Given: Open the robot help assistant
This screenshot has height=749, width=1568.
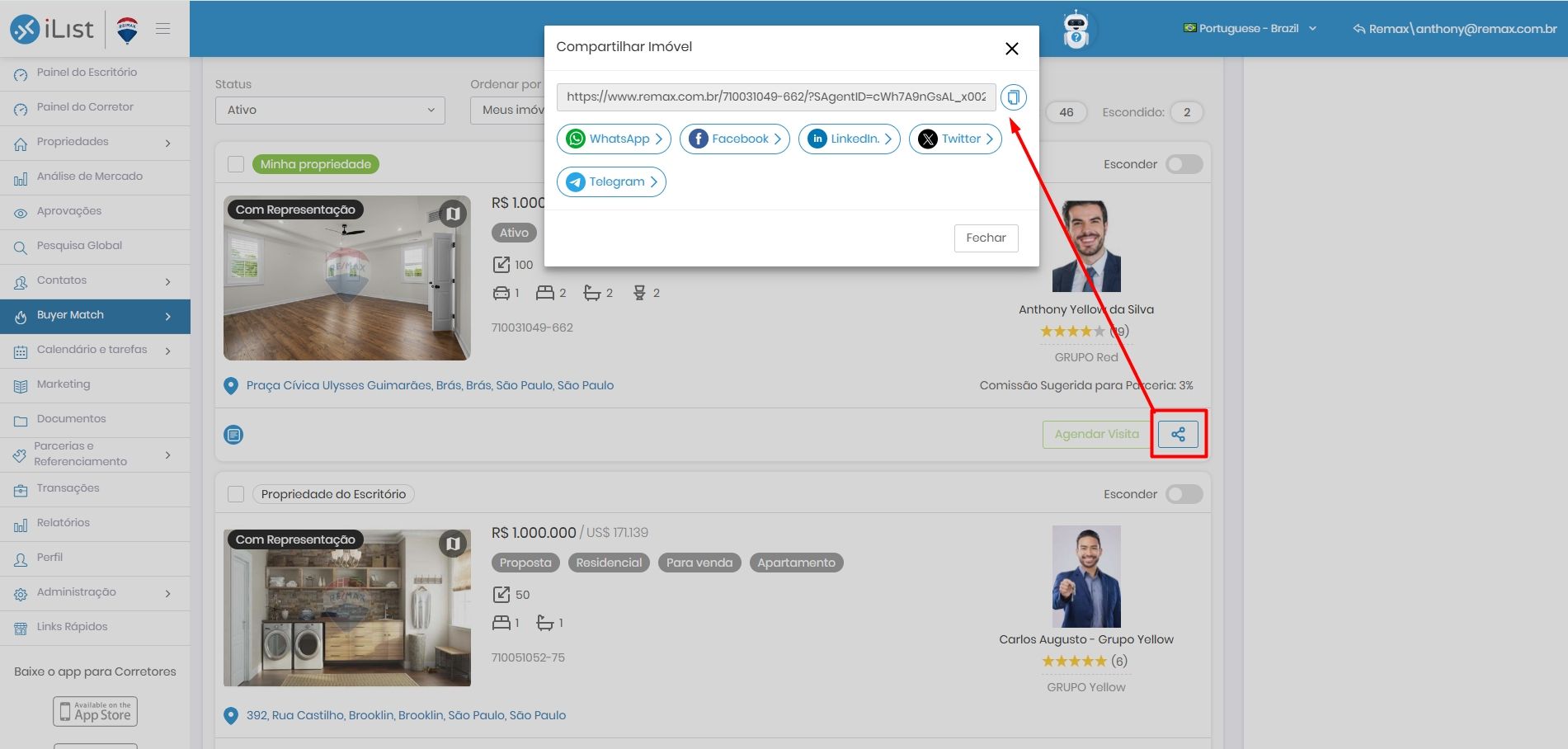Looking at the screenshot, I should click(x=1076, y=30).
